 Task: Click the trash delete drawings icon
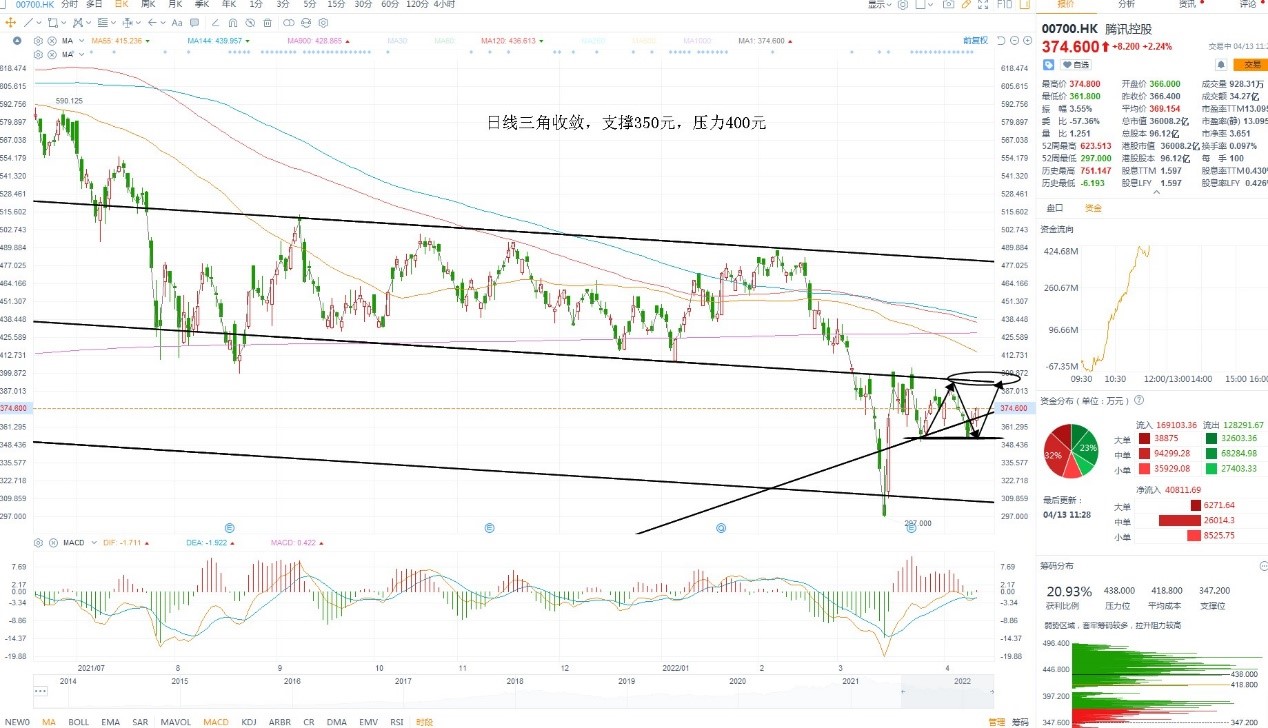pyautogui.click(x=267, y=23)
